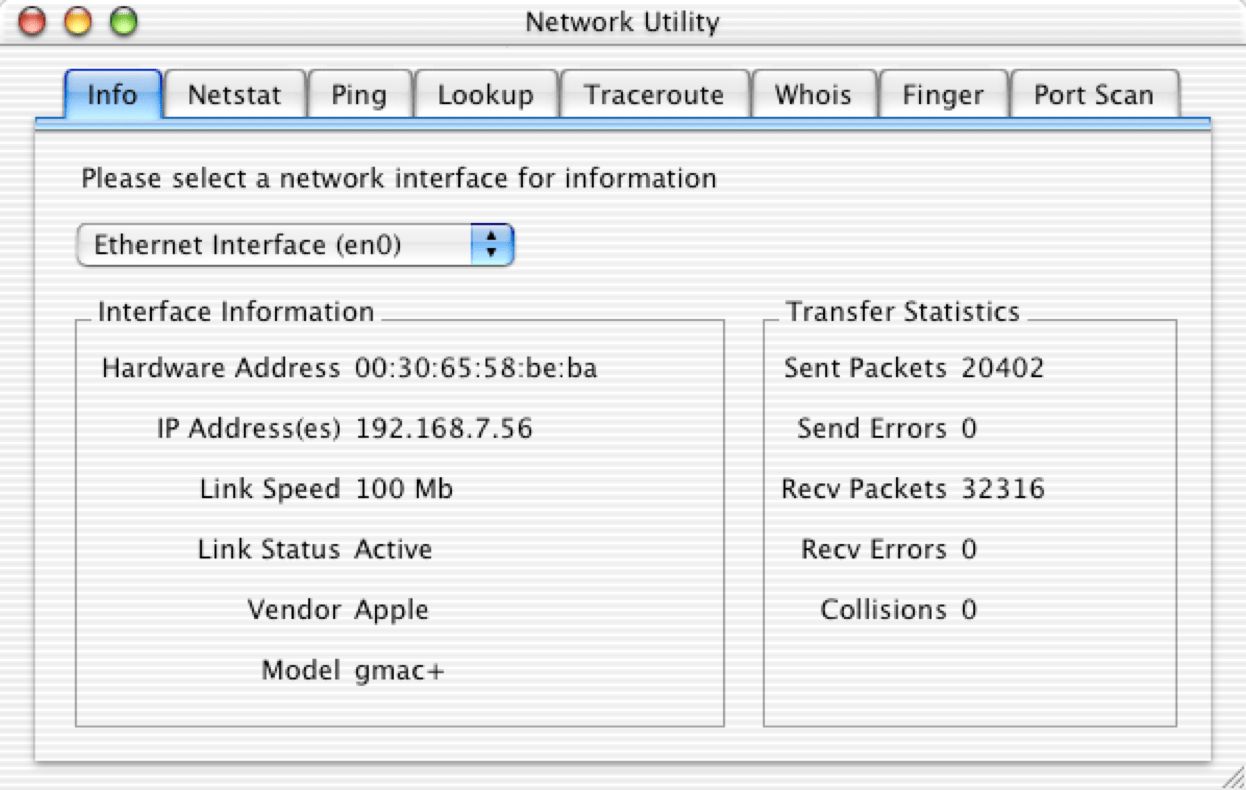
Task: Close the Network Utility window
Action: [x=33, y=21]
